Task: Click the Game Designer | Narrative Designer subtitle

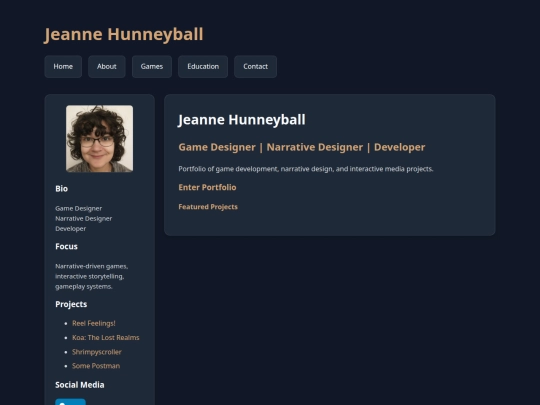Action: tap(302, 147)
